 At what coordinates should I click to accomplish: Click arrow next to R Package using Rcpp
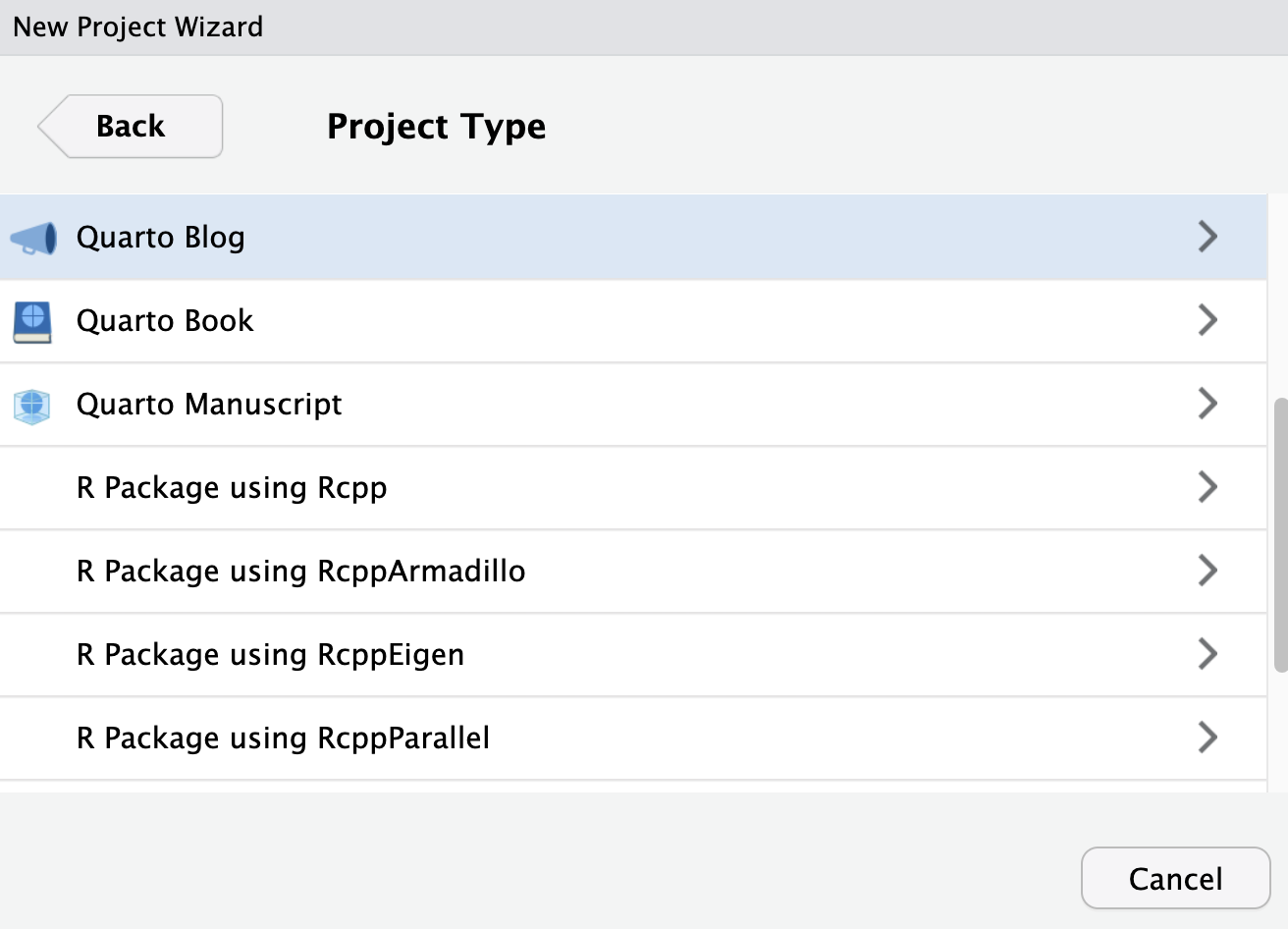click(1207, 487)
